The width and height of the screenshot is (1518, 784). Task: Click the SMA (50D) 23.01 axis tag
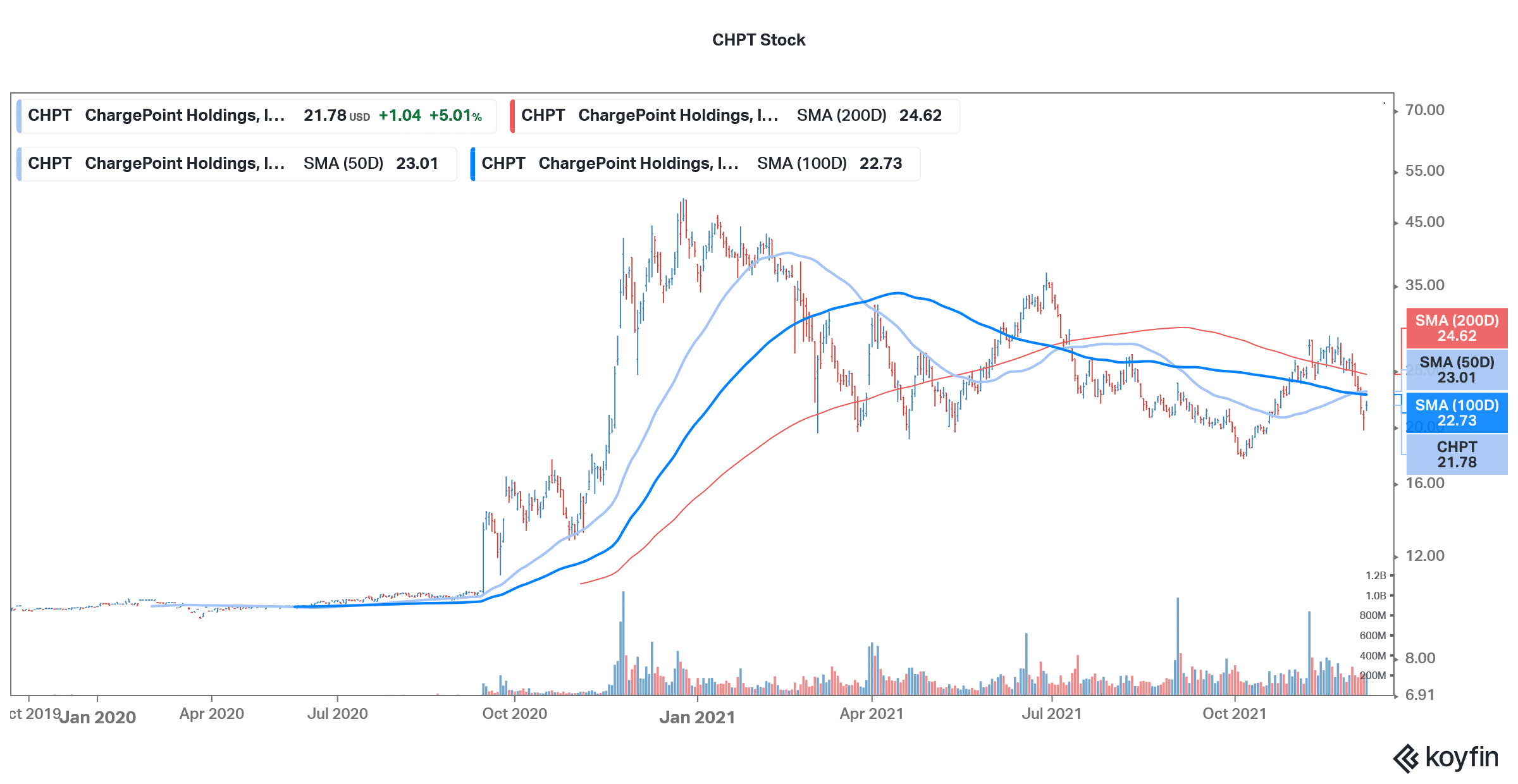point(1457,370)
